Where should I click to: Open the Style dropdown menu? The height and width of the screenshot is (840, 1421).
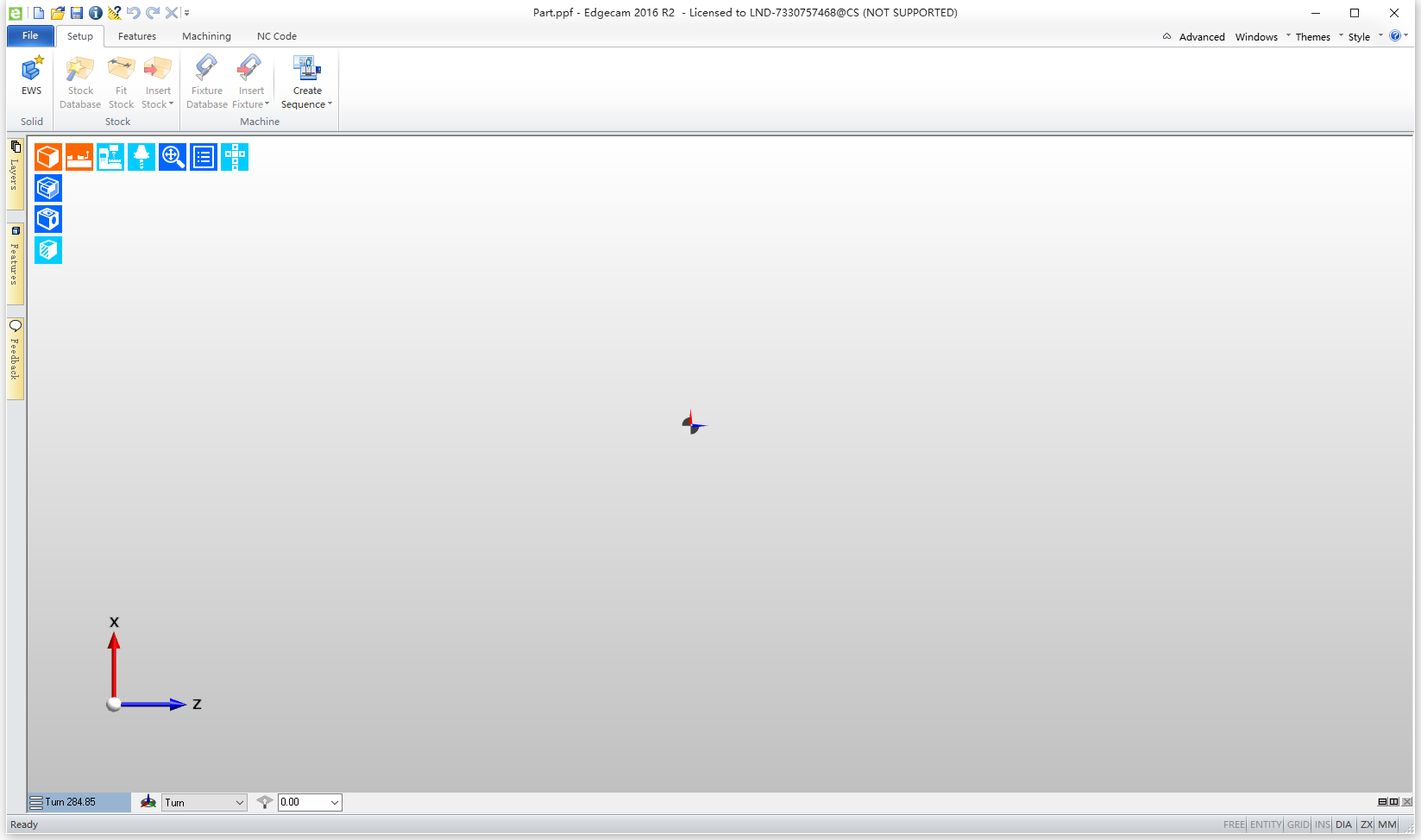1365,37
